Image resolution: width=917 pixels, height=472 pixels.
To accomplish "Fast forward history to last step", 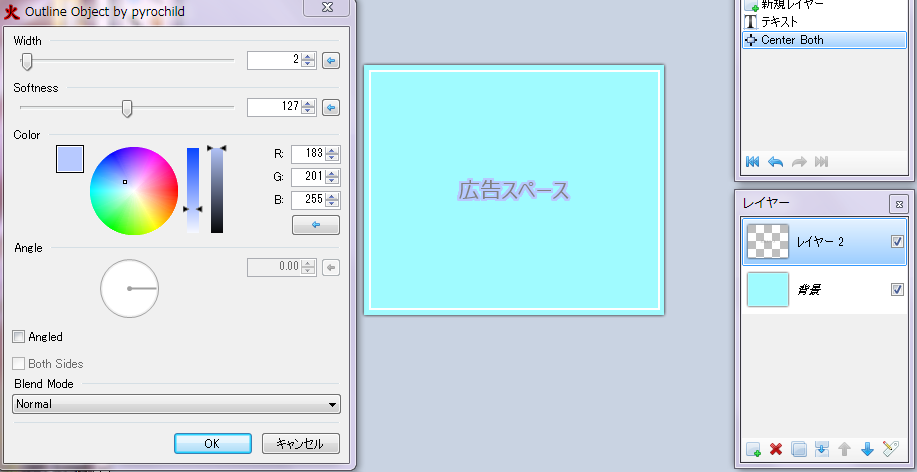I will (822, 162).
